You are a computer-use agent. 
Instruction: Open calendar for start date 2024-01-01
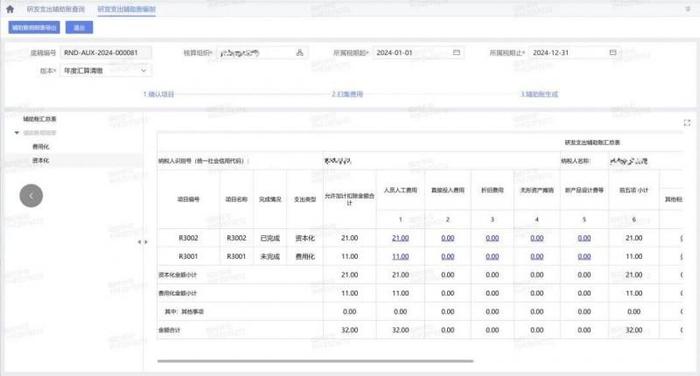point(456,52)
